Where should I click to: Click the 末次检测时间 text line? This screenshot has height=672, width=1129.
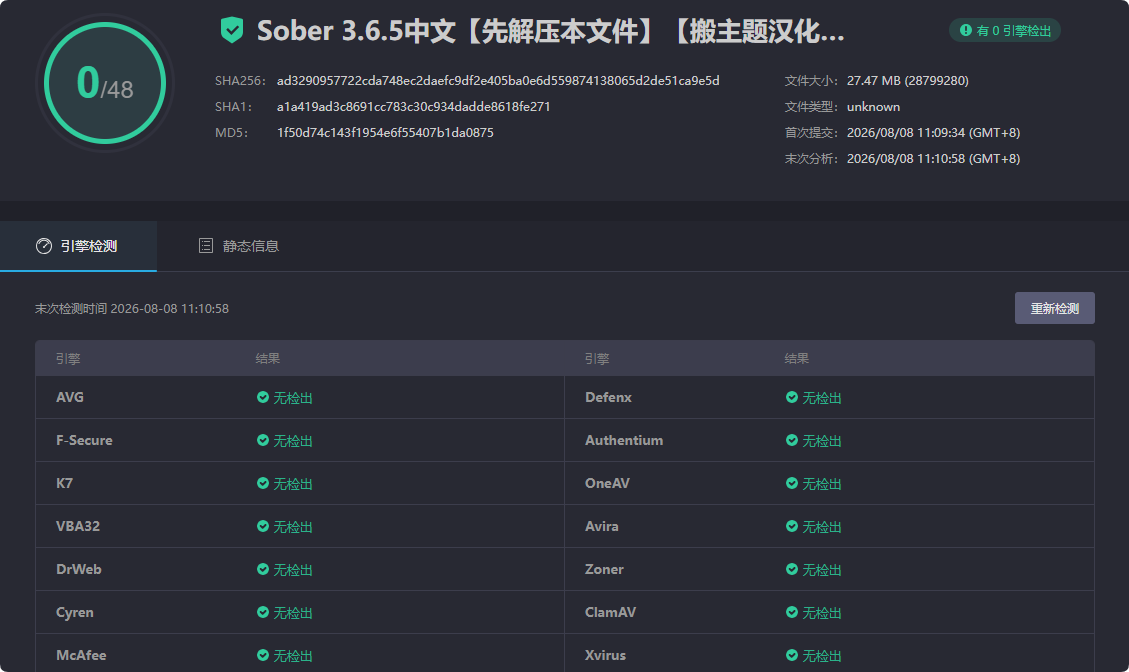(132, 308)
